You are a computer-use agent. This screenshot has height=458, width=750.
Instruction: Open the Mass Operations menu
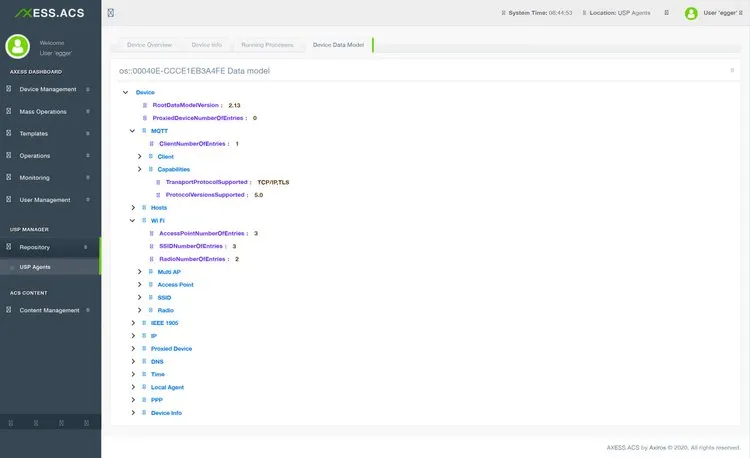(x=43, y=111)
